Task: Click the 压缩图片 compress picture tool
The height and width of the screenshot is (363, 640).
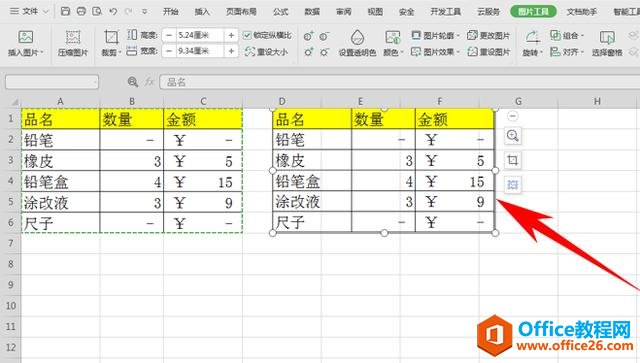Action: pos(73,43)
